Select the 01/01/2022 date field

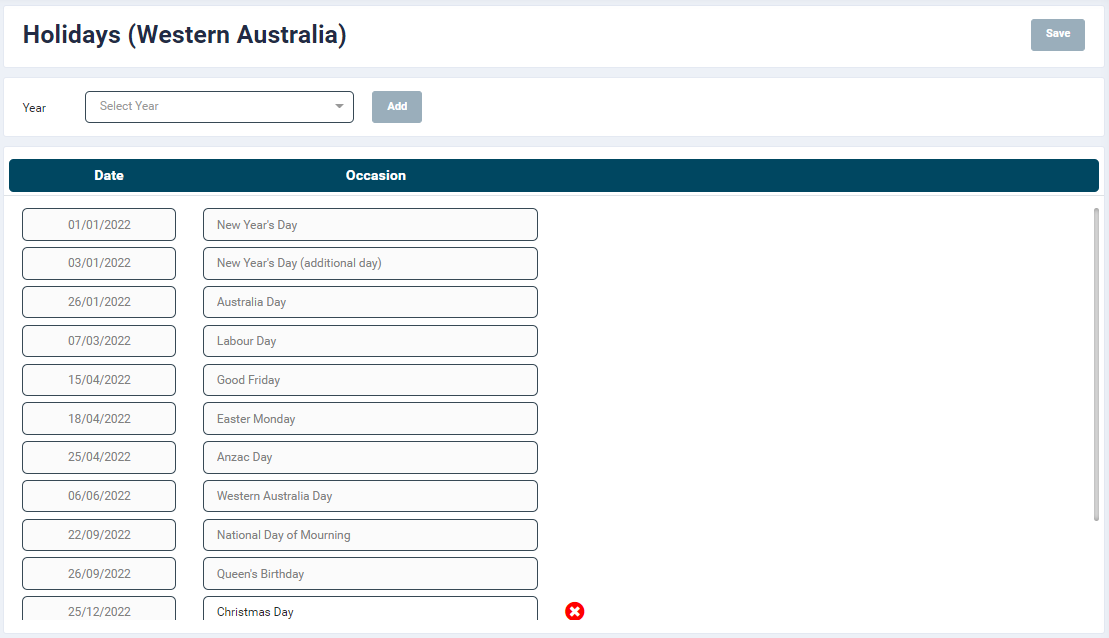pos(99,225)
